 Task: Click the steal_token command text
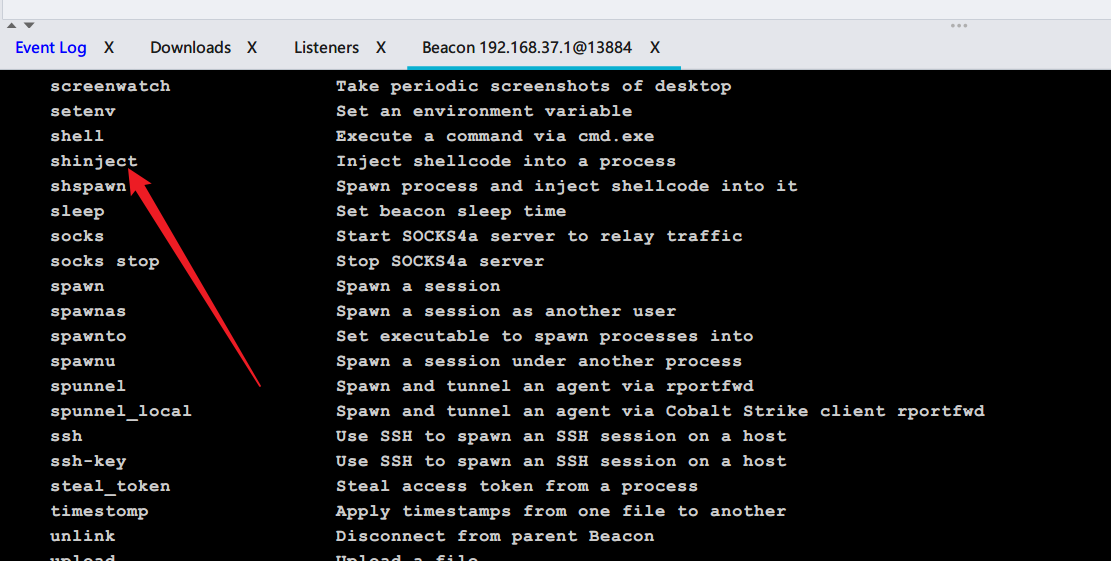pos(110,486)
